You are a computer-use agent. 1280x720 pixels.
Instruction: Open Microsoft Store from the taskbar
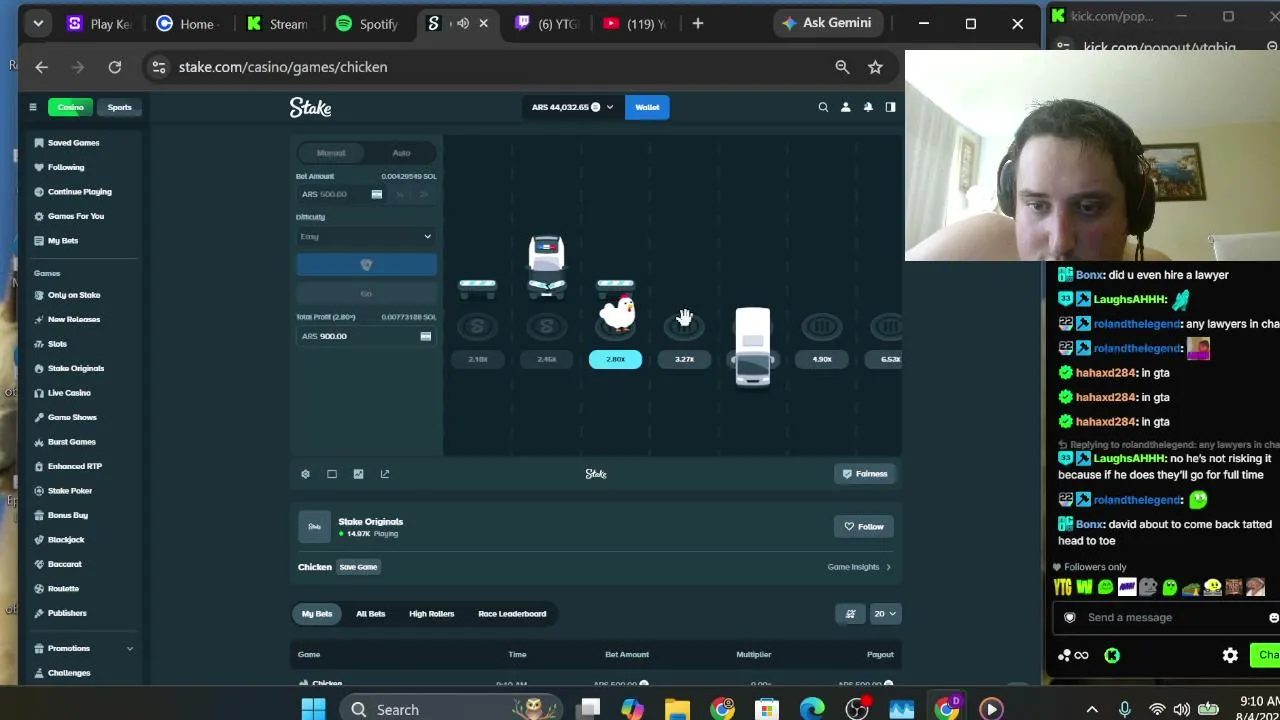pyautogui.click(x=767, y=709)
